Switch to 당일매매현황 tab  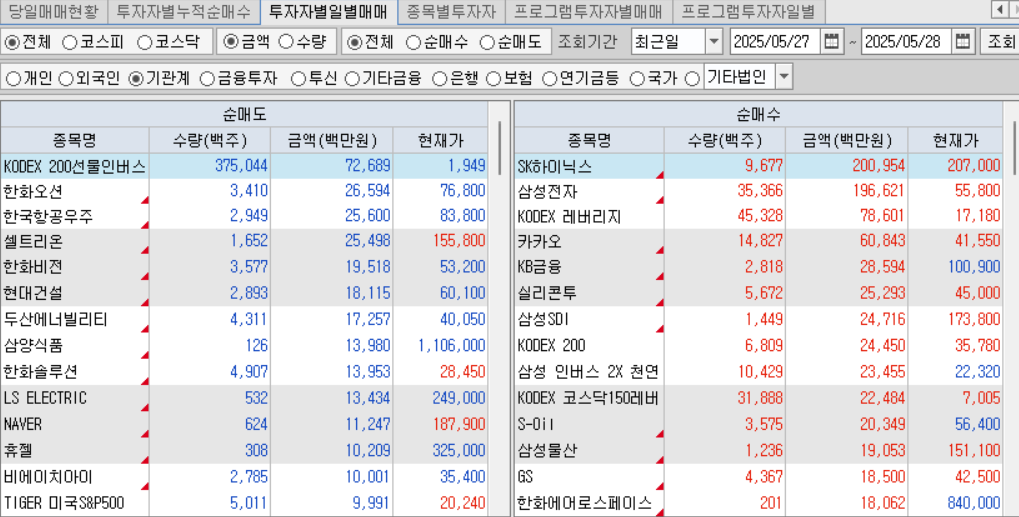coord(54,11)
